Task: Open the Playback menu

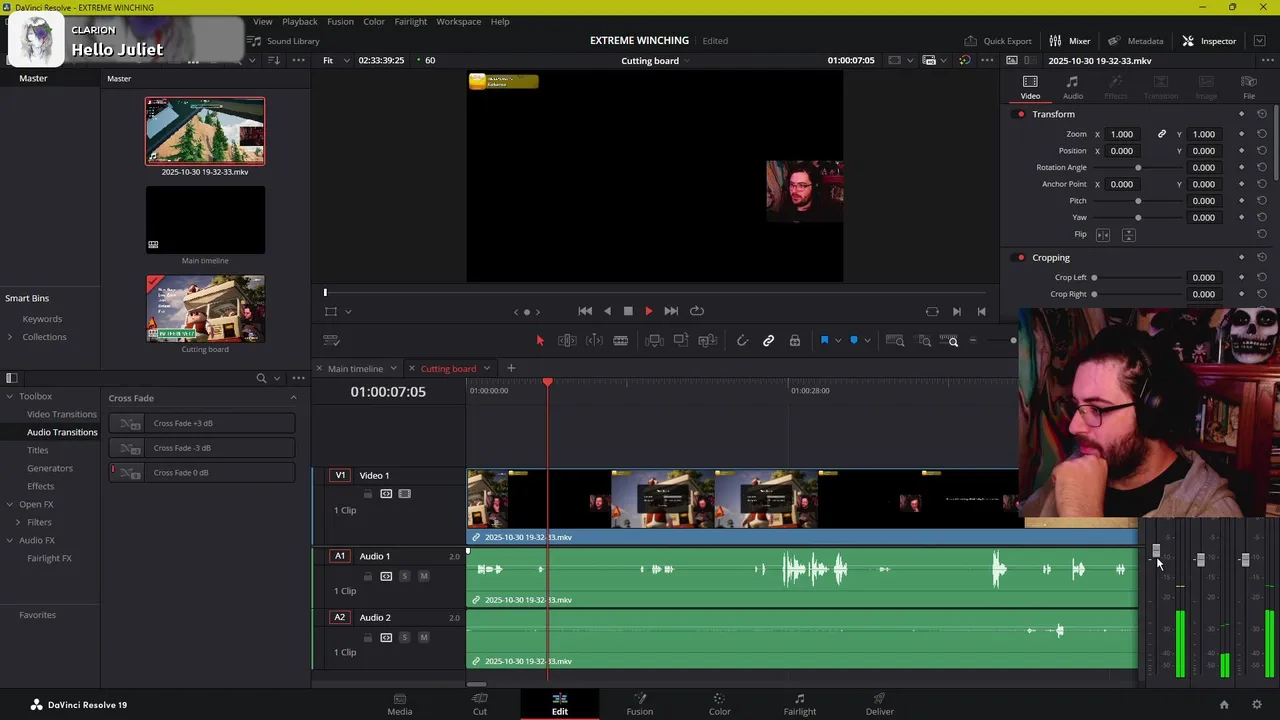Action: pos(299,21)
